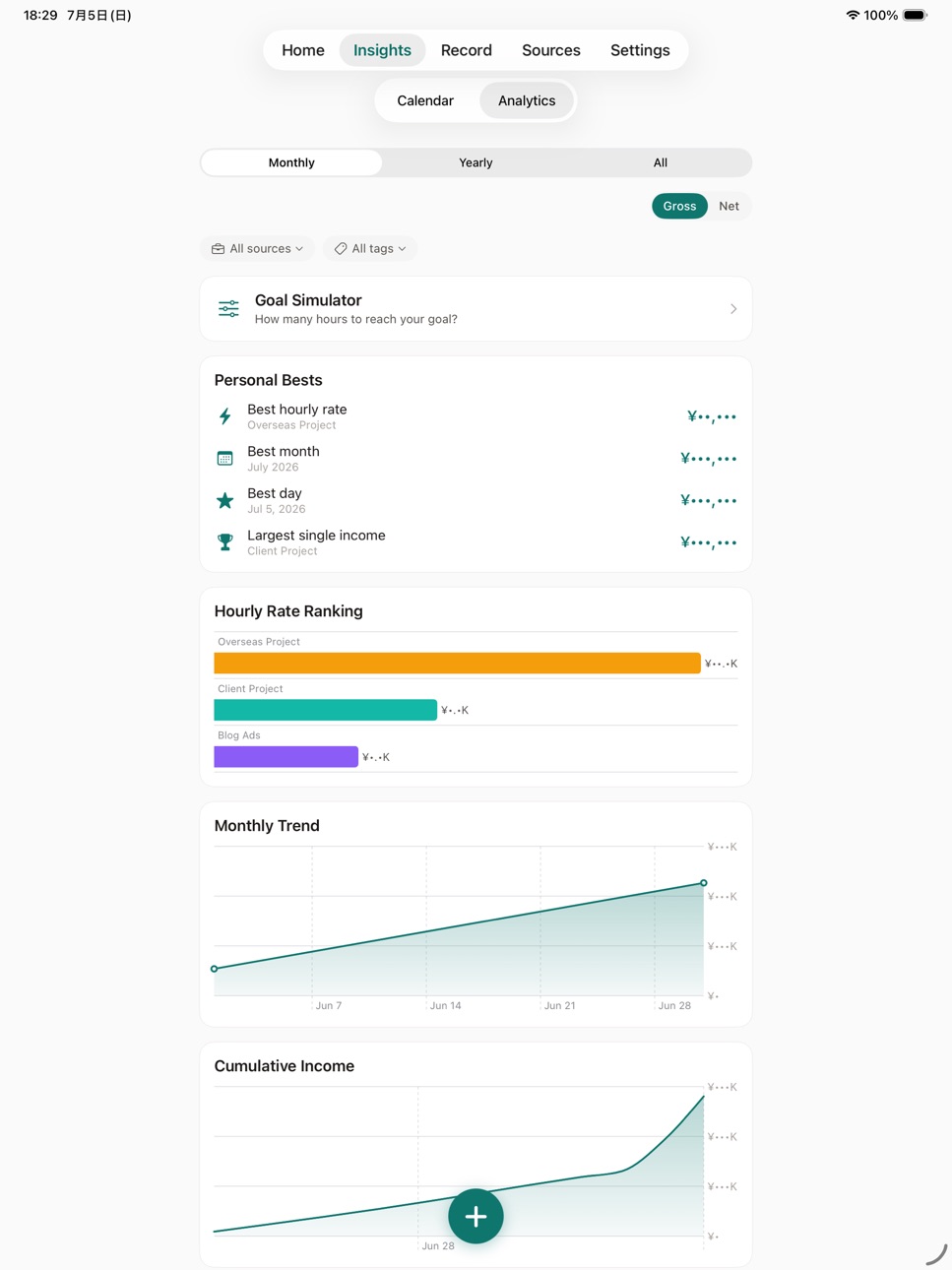Viewport: 952px width, 1270px height.
Task: Open the All tags dropdown
Action: [370, 249]
